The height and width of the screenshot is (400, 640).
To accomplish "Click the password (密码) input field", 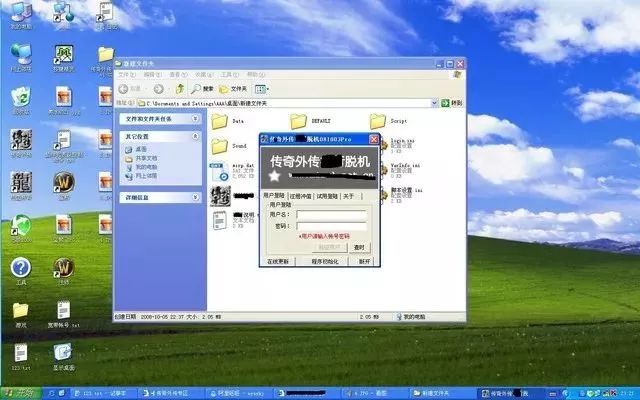I will (331, 226).
